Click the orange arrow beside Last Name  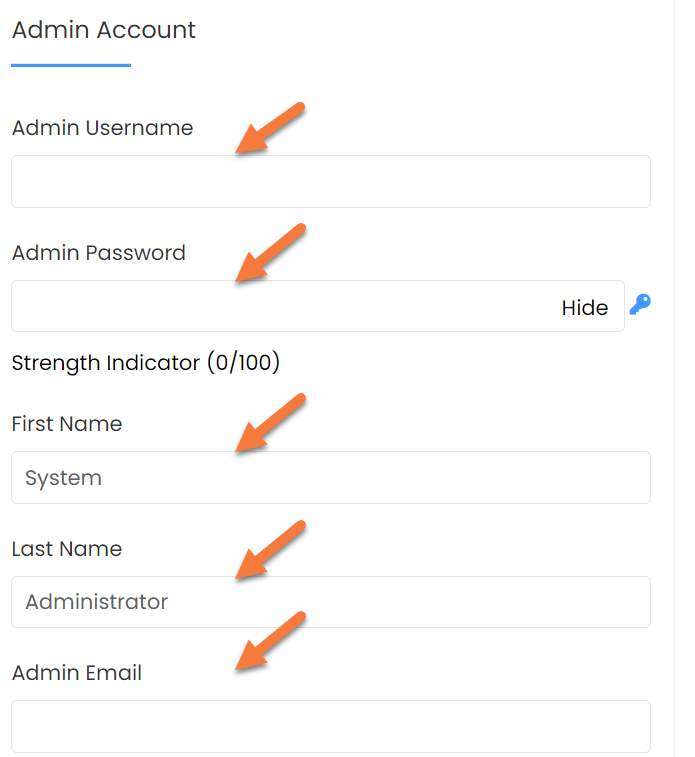point(268,550)
